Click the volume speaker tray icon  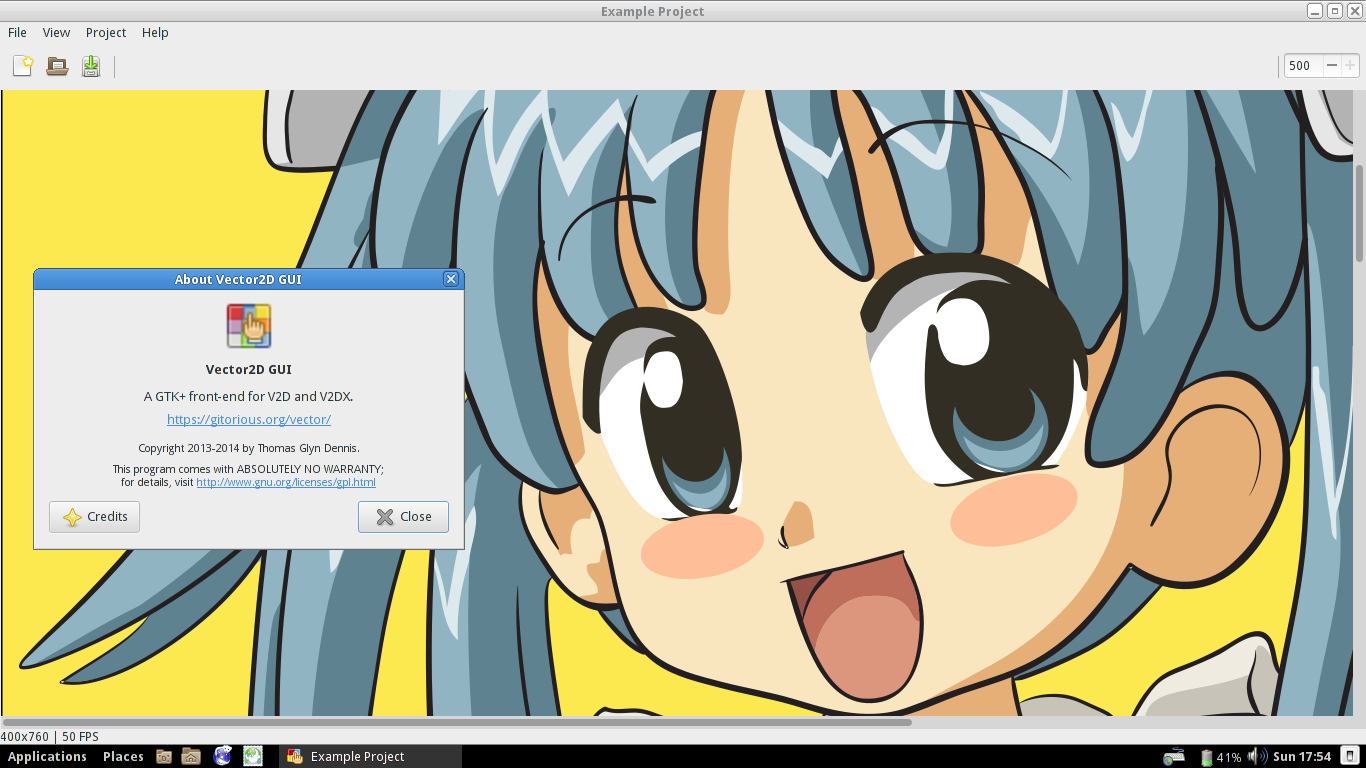(1256, 756)
